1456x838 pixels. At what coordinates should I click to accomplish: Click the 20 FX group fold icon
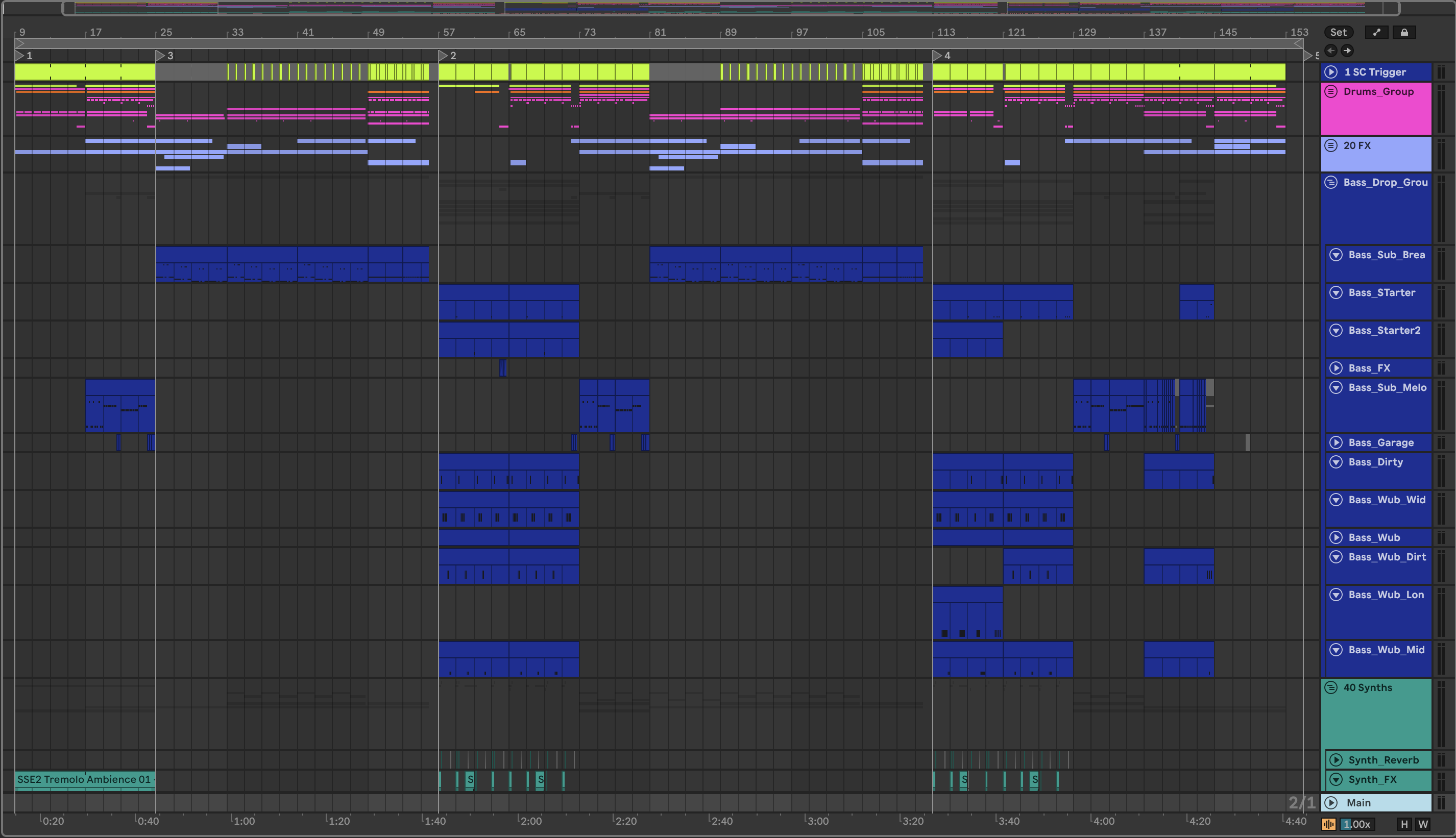[1331, 145]
